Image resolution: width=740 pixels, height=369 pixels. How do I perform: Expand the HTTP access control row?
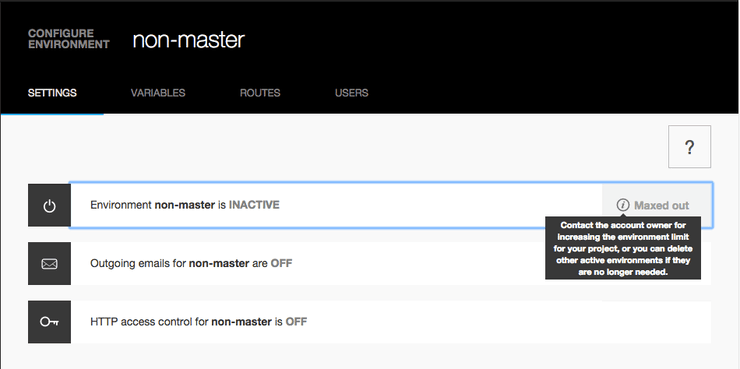(391, 322)
